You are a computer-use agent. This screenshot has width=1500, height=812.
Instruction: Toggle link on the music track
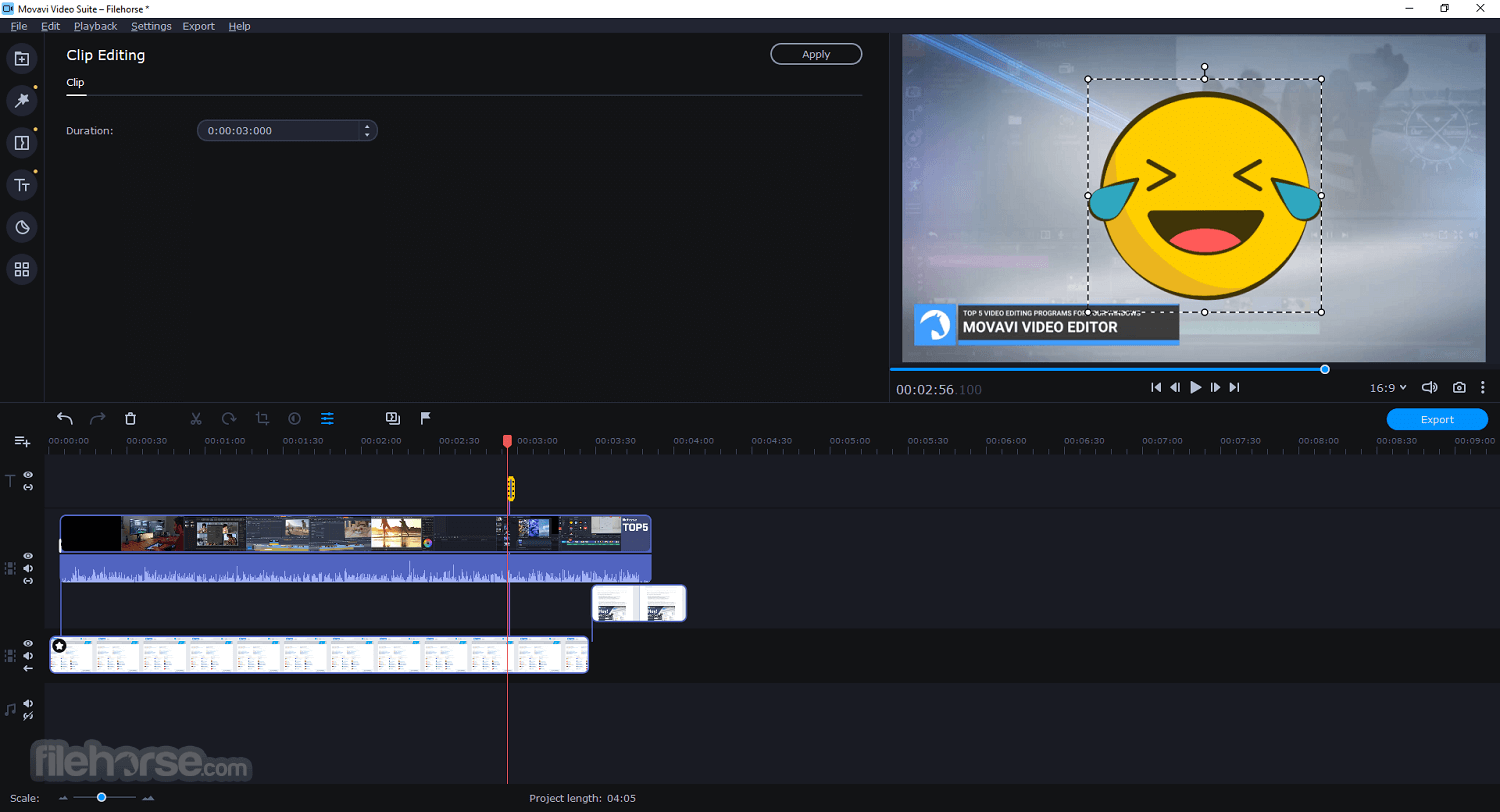[x=28, y=716]
